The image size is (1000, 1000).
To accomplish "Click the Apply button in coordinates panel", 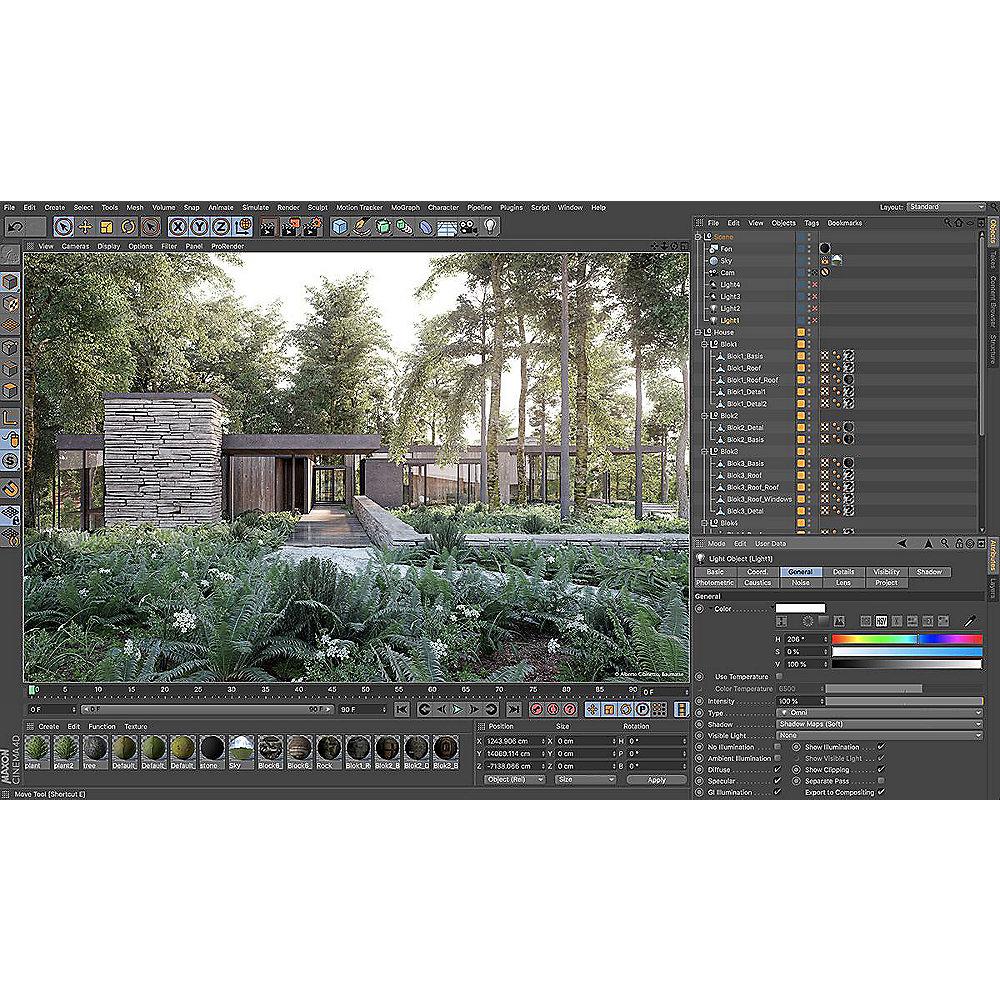I will (x=656, y=779).
